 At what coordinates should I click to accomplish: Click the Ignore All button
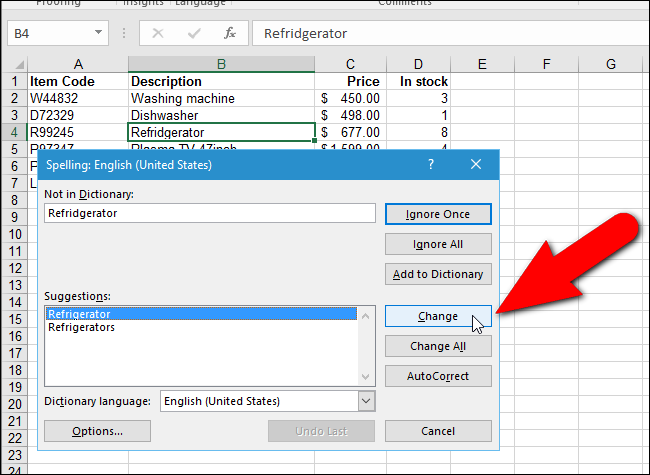point(438,244)
